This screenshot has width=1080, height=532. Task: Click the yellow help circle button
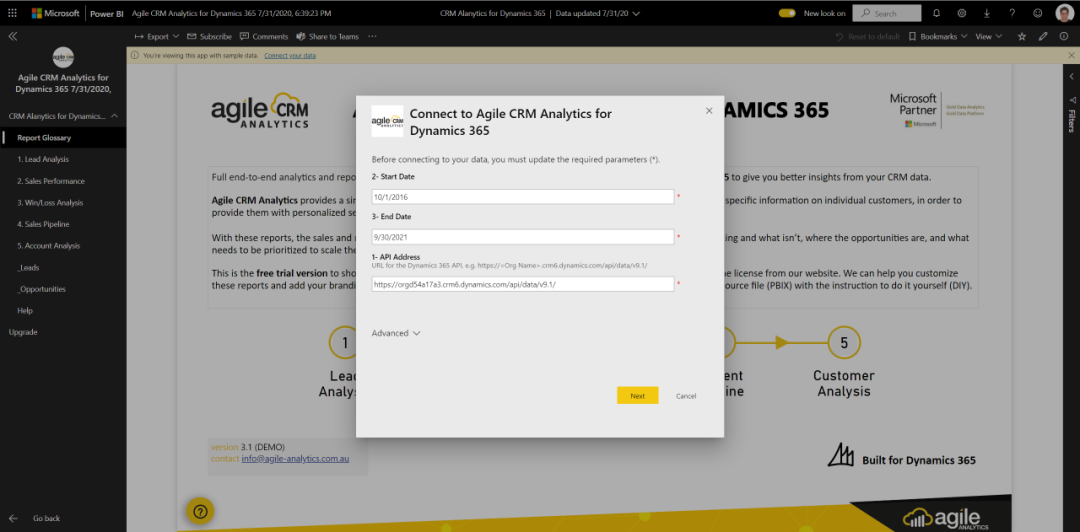coord(200,511)
